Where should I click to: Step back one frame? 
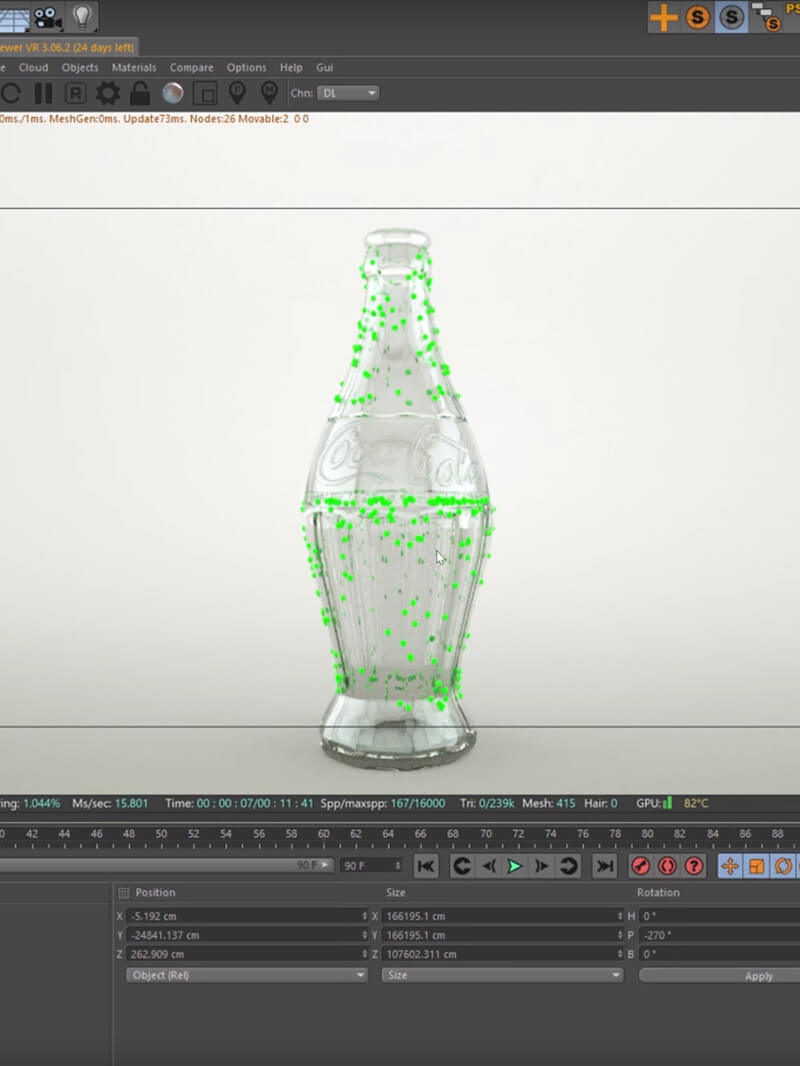pyautogui.click(x=489, y=866)
